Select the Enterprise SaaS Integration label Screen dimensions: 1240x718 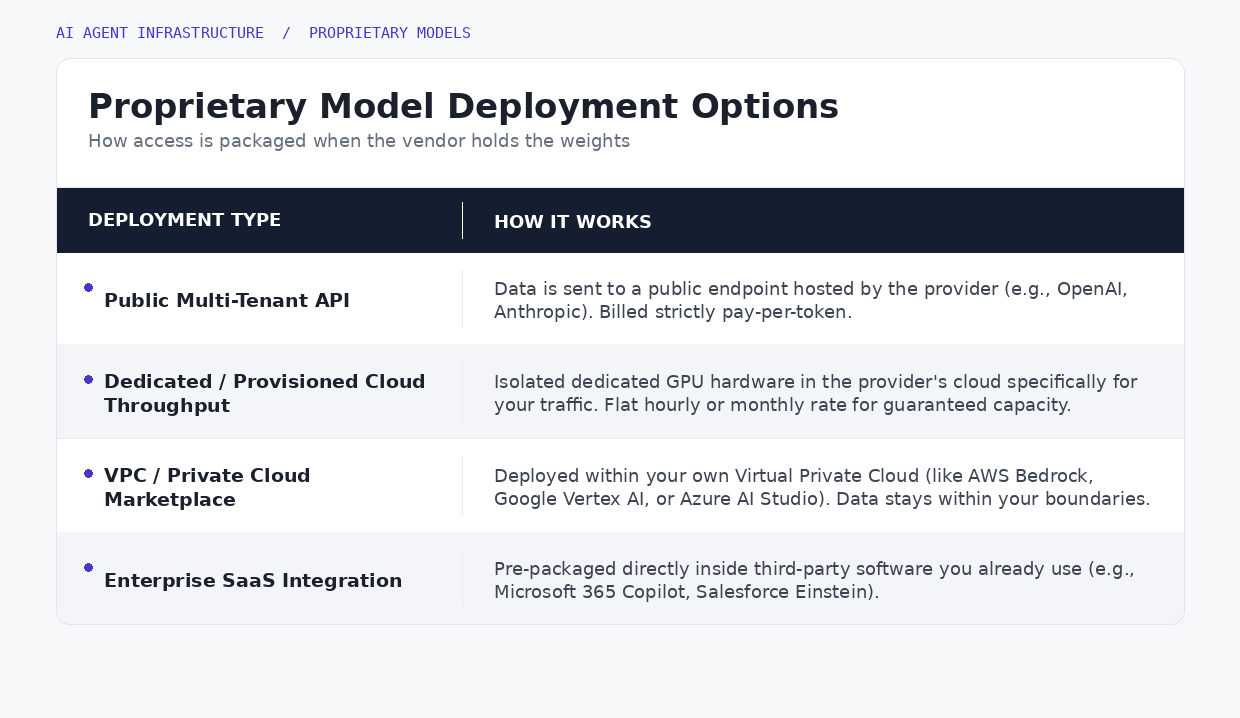click(253, 580)
